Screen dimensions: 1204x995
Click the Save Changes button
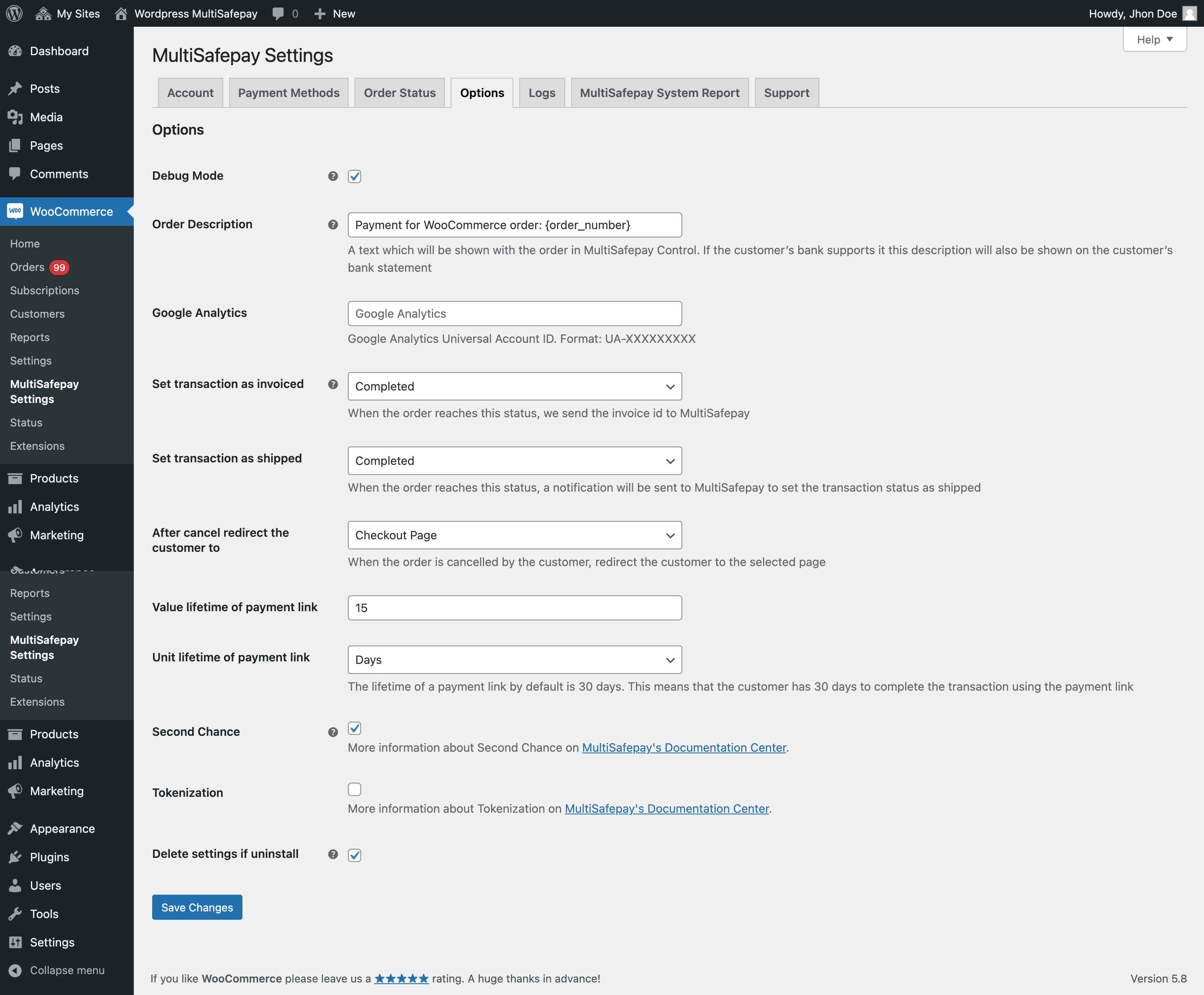pos(197,907)
